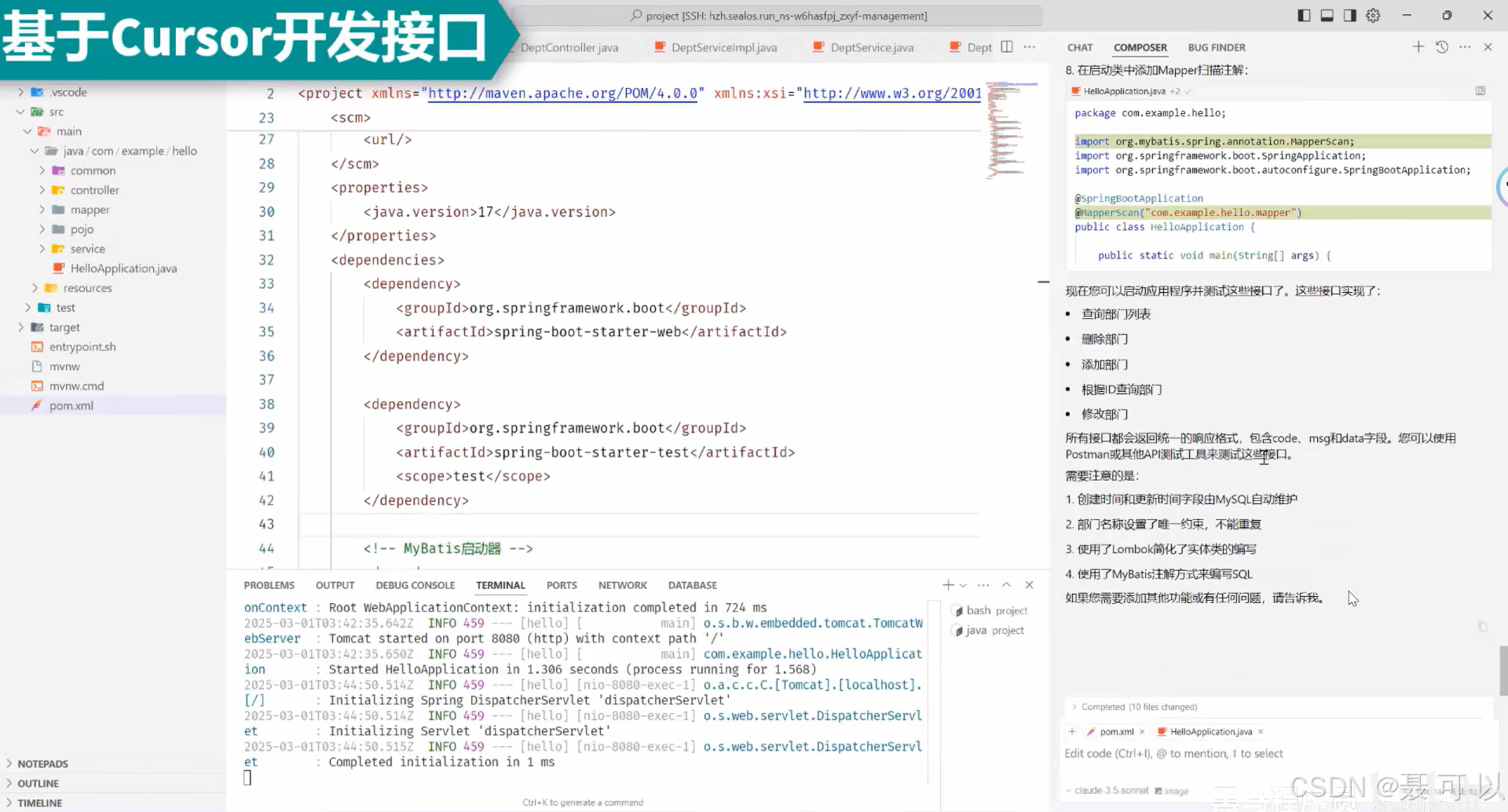The height and width of the screenshot is (812, 1508).
Task: Open HelloApplication.java code block in editor
Action: 1481,91
